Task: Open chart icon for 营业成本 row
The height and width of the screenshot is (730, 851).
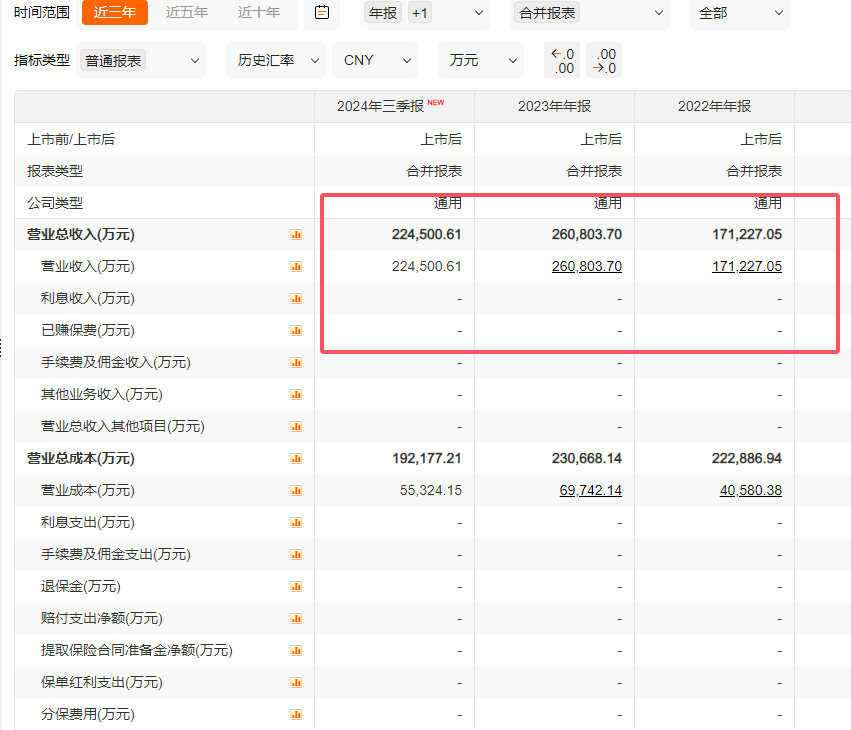Action: 295,491
